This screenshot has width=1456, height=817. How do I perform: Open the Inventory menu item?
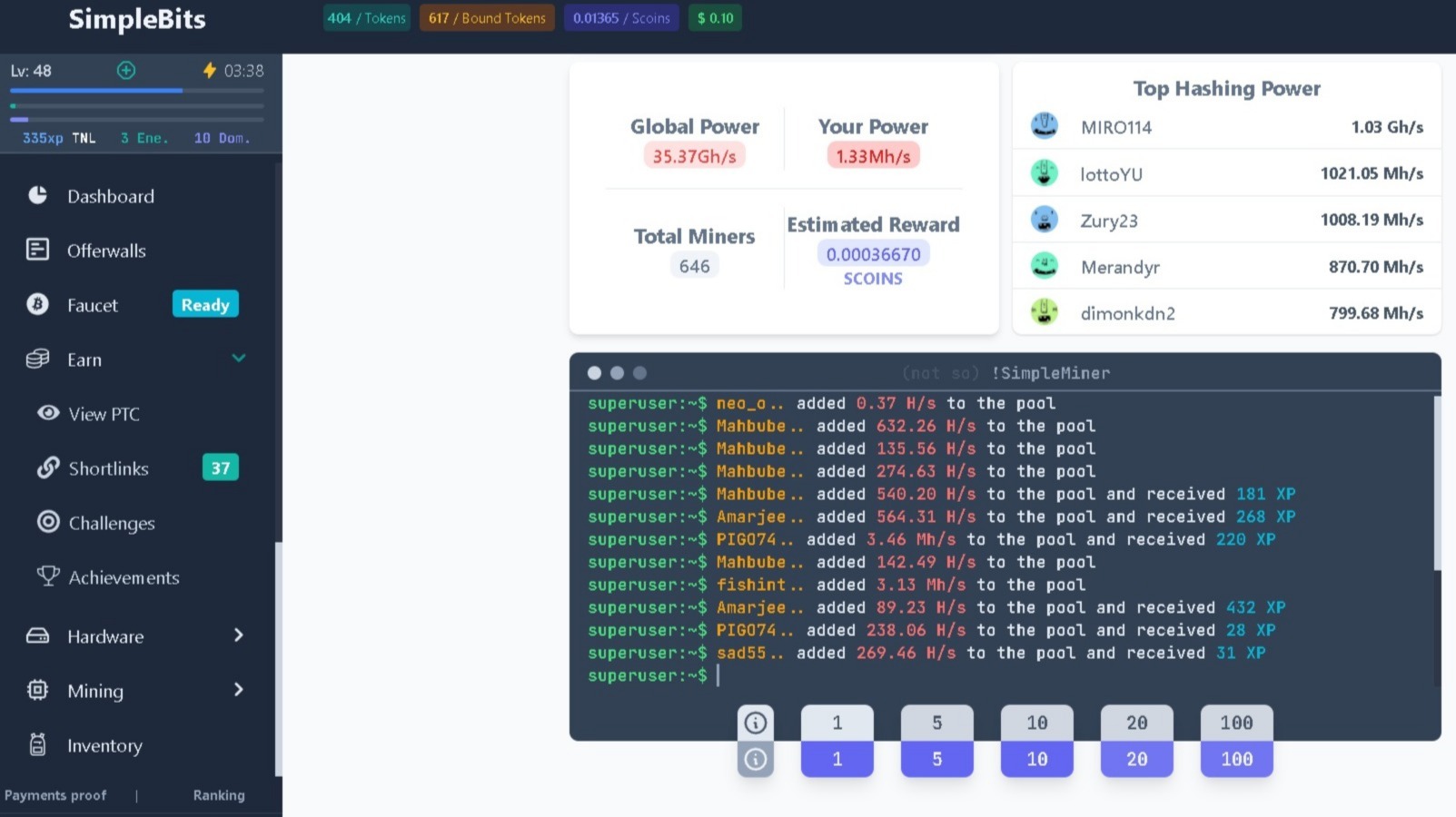[x=104, y=745]
